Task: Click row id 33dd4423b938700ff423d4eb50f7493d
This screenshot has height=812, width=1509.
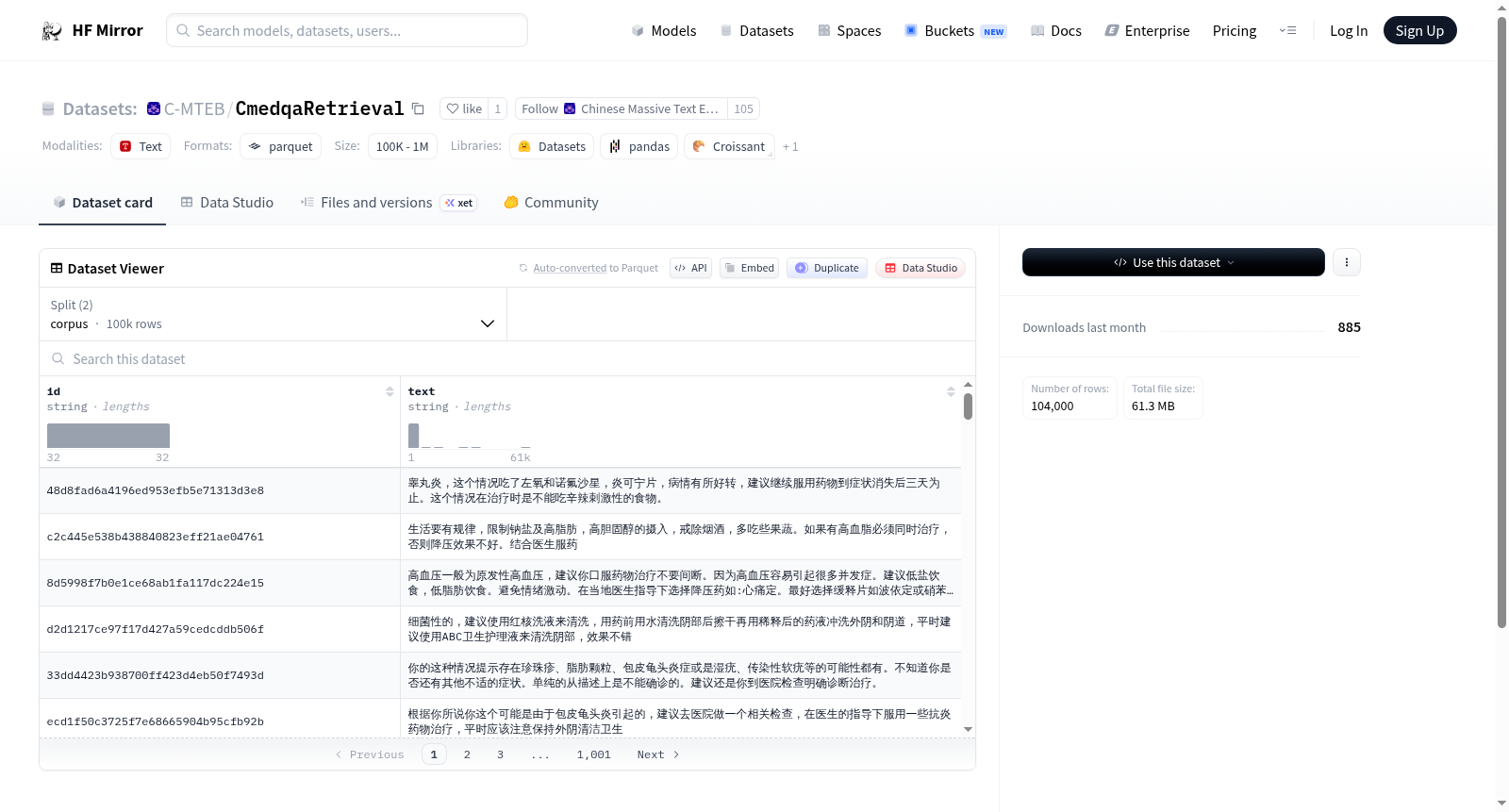Action: click(x=156, y=675)
